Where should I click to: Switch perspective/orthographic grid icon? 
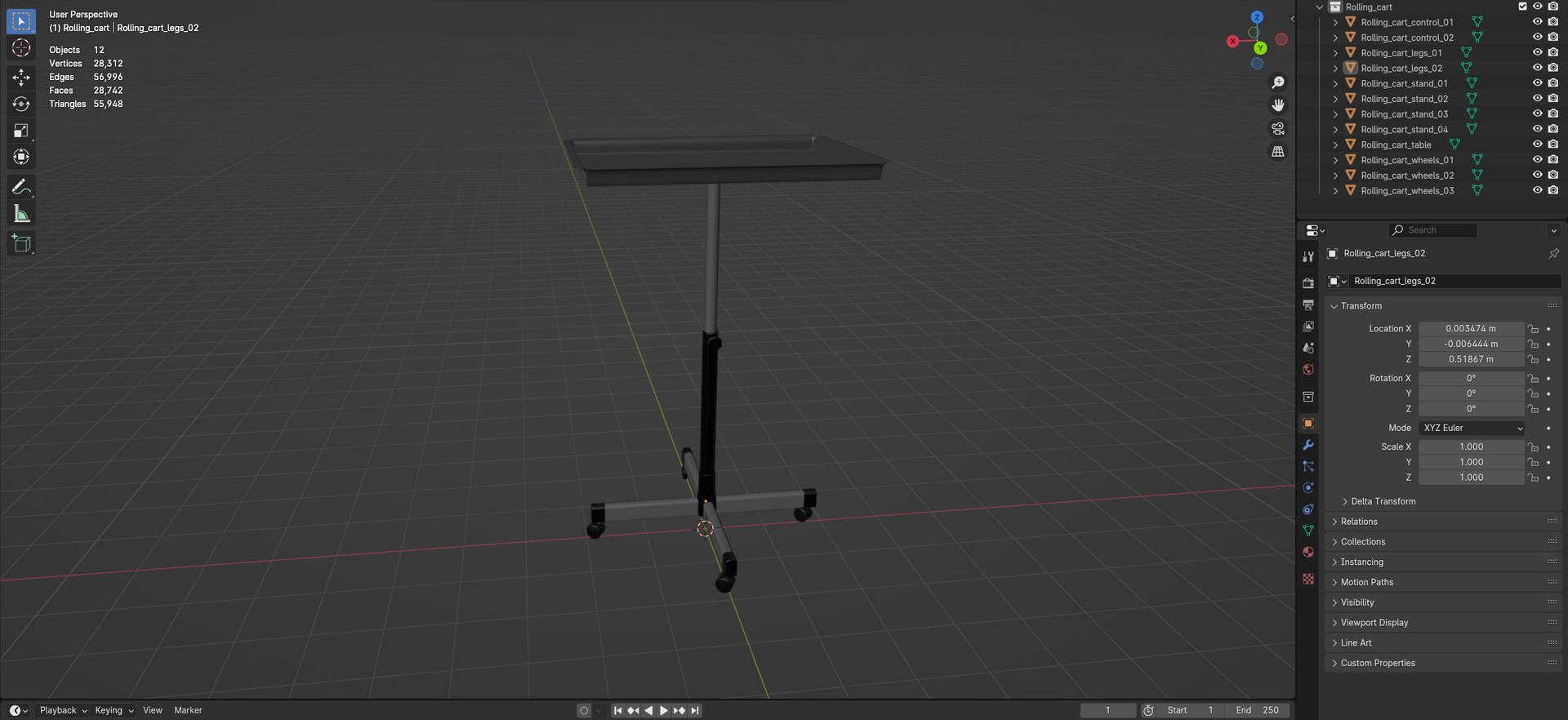click(1278, 152)
